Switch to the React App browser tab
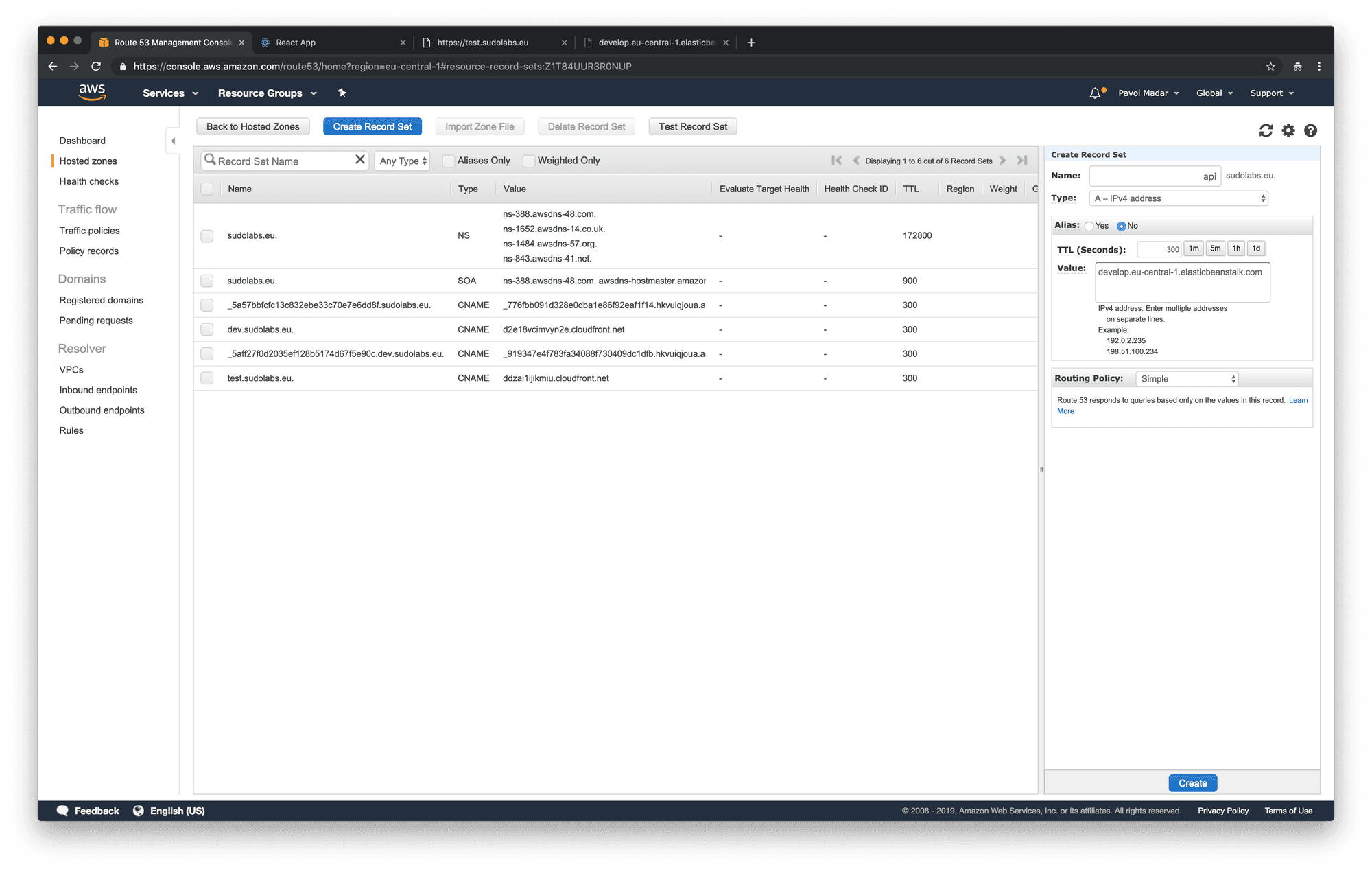 (x=332, y=43)
